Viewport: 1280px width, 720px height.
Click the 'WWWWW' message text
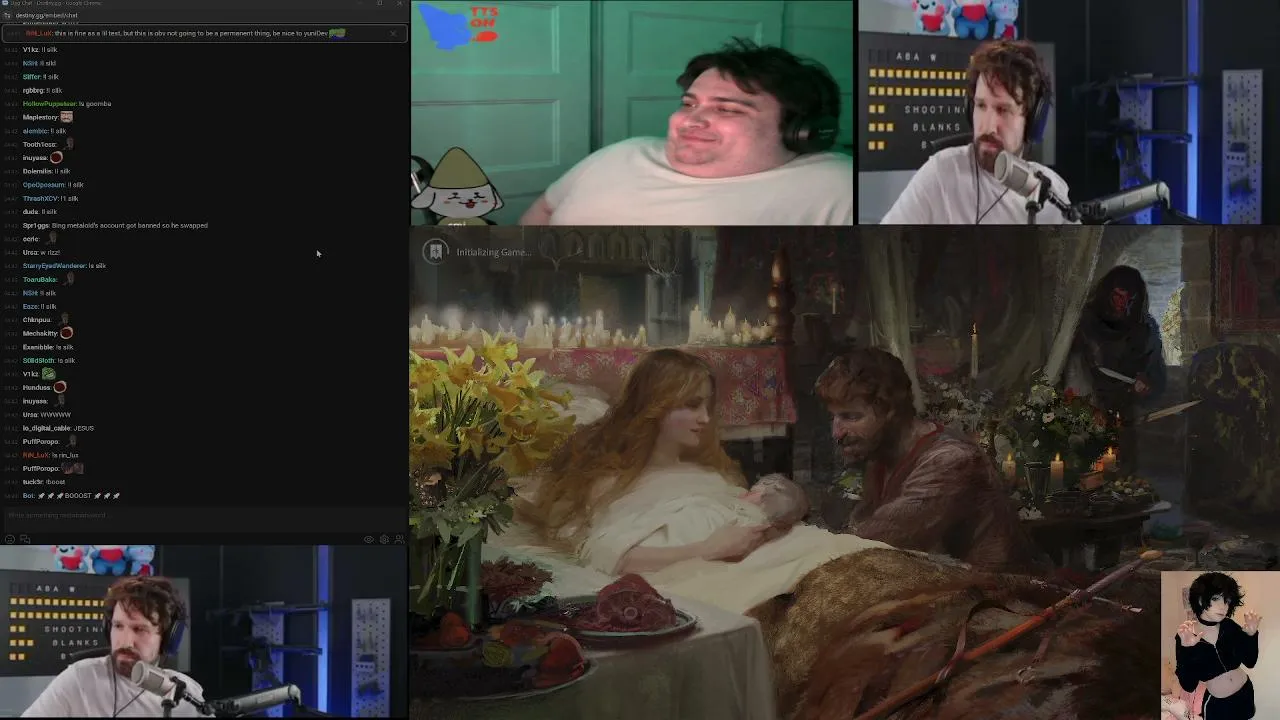56,414
